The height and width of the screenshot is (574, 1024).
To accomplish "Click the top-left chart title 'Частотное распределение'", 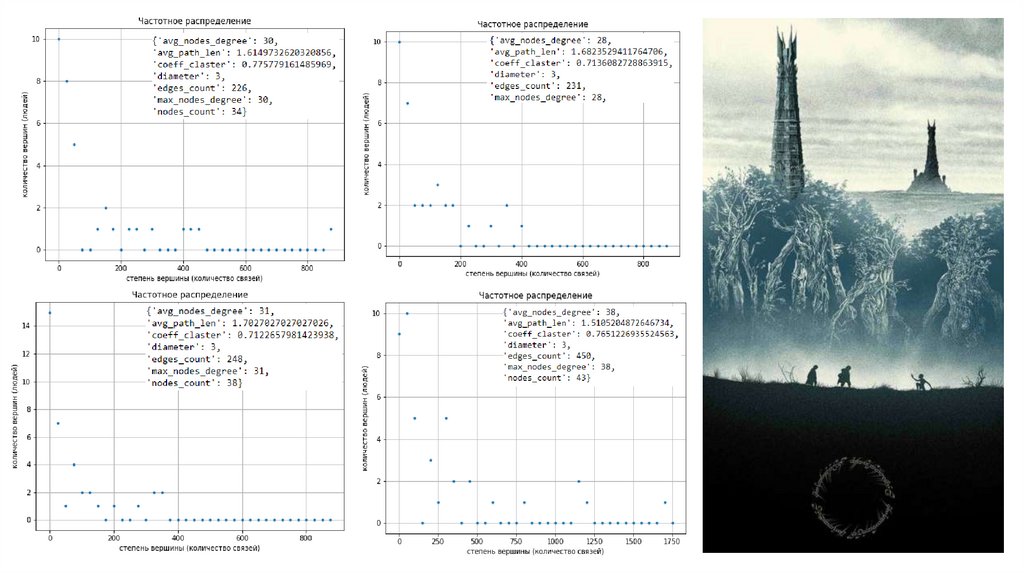I will 194,20.
